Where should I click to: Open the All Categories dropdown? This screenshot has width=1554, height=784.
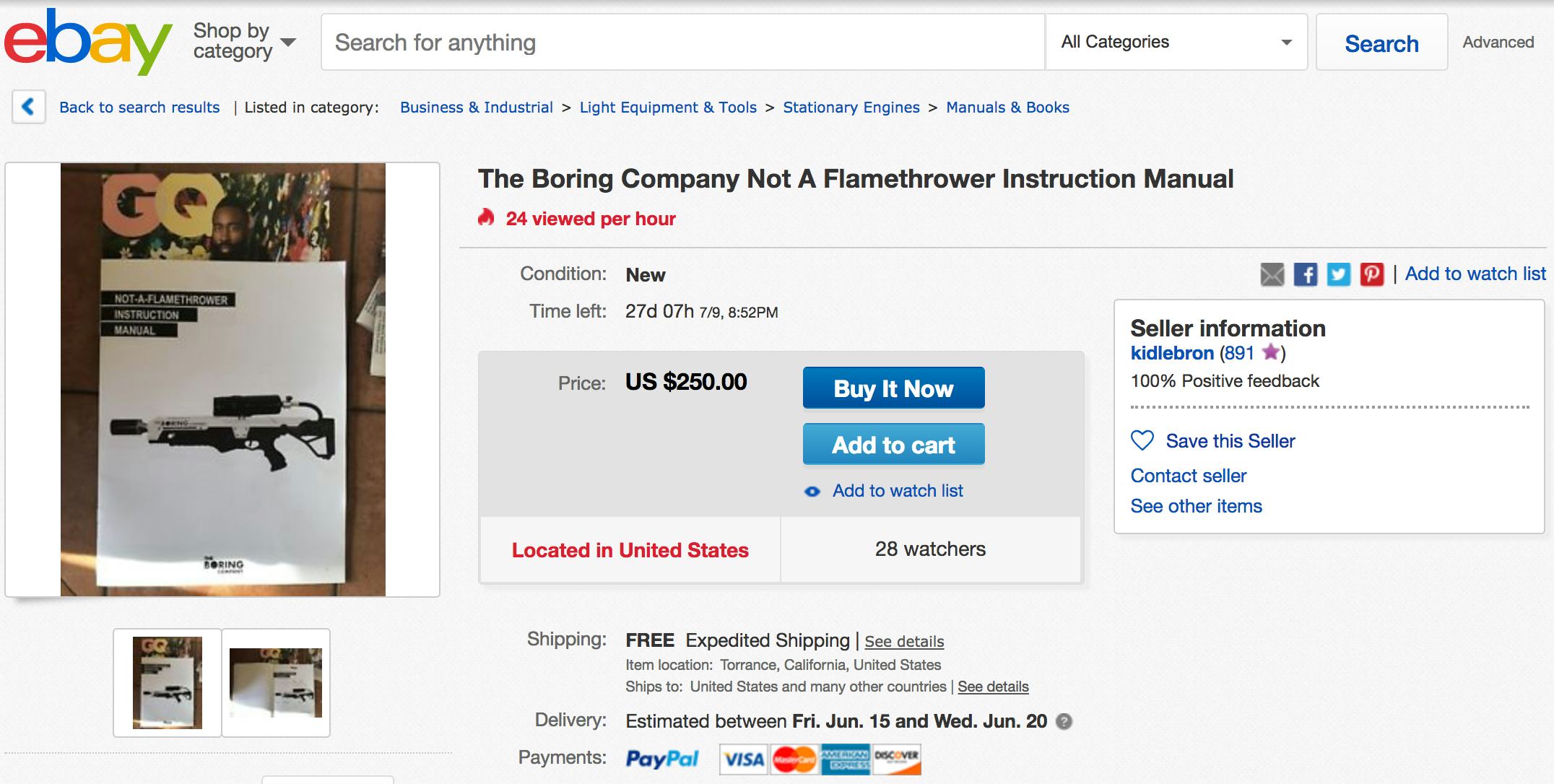1176,42
